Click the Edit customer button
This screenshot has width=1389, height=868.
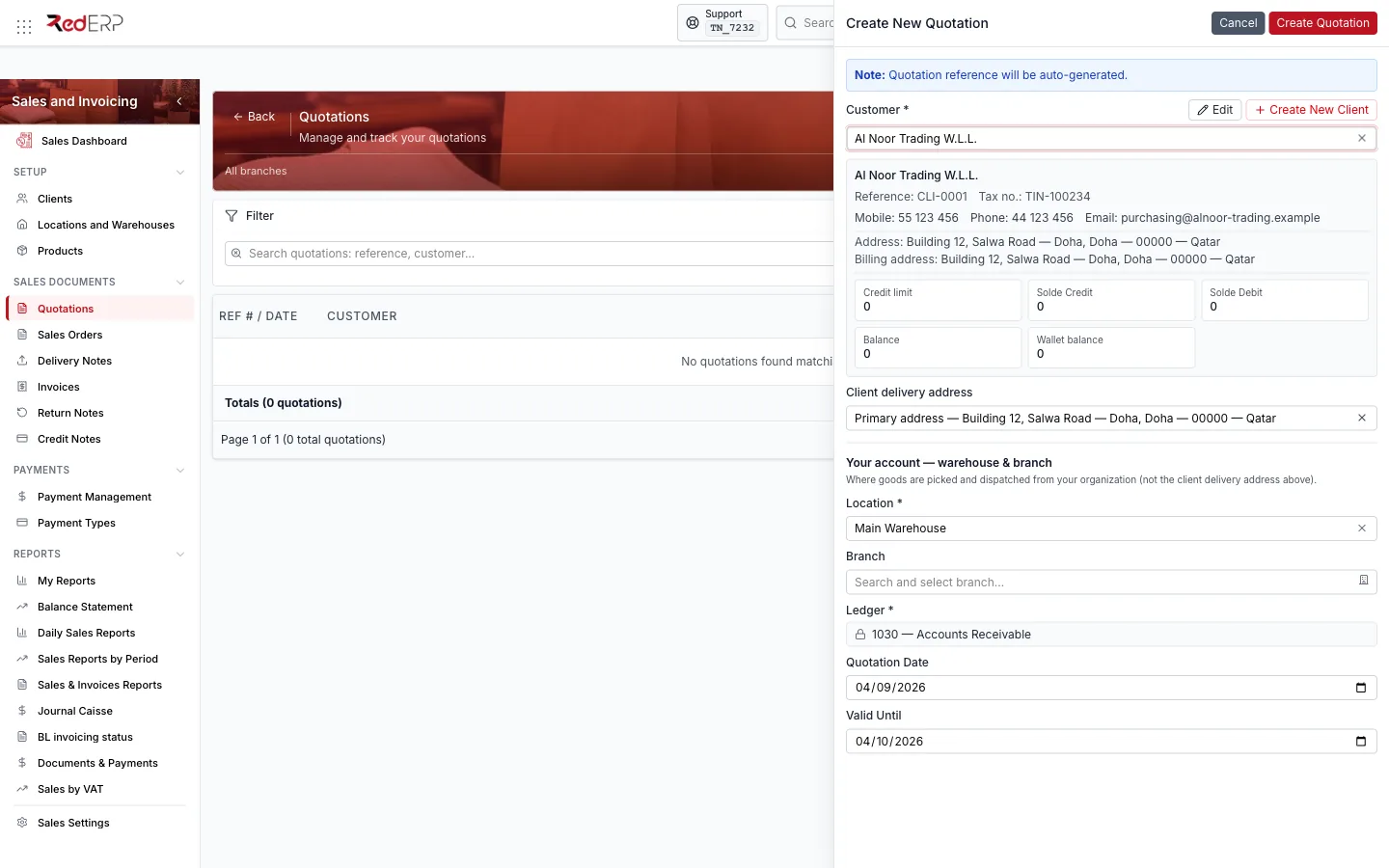1215,110
